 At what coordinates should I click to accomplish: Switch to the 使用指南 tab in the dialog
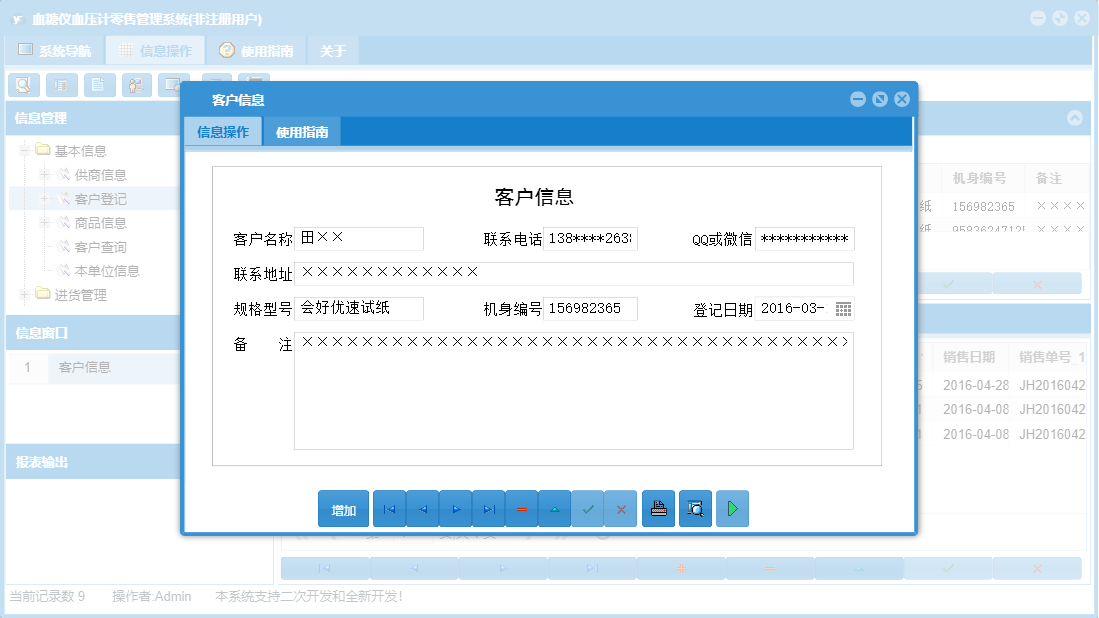tap(302, 131)
